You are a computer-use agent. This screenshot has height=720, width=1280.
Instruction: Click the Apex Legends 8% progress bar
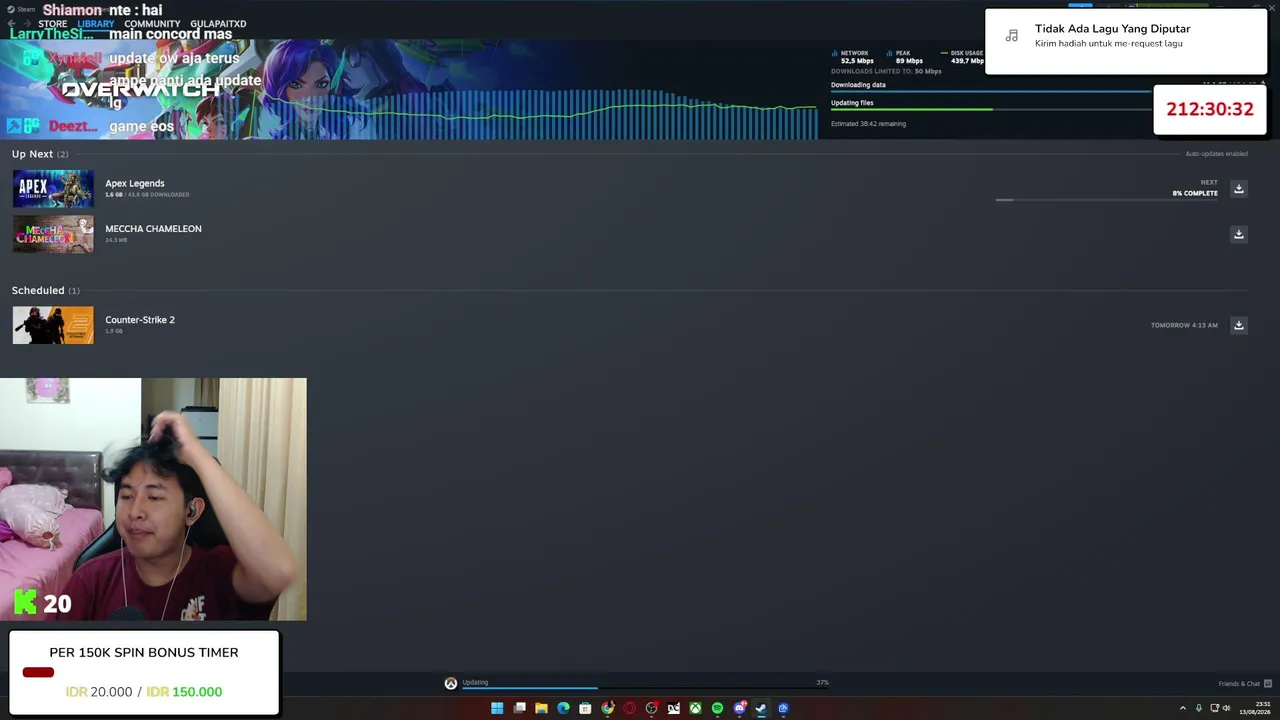[x=1106, y=200]
